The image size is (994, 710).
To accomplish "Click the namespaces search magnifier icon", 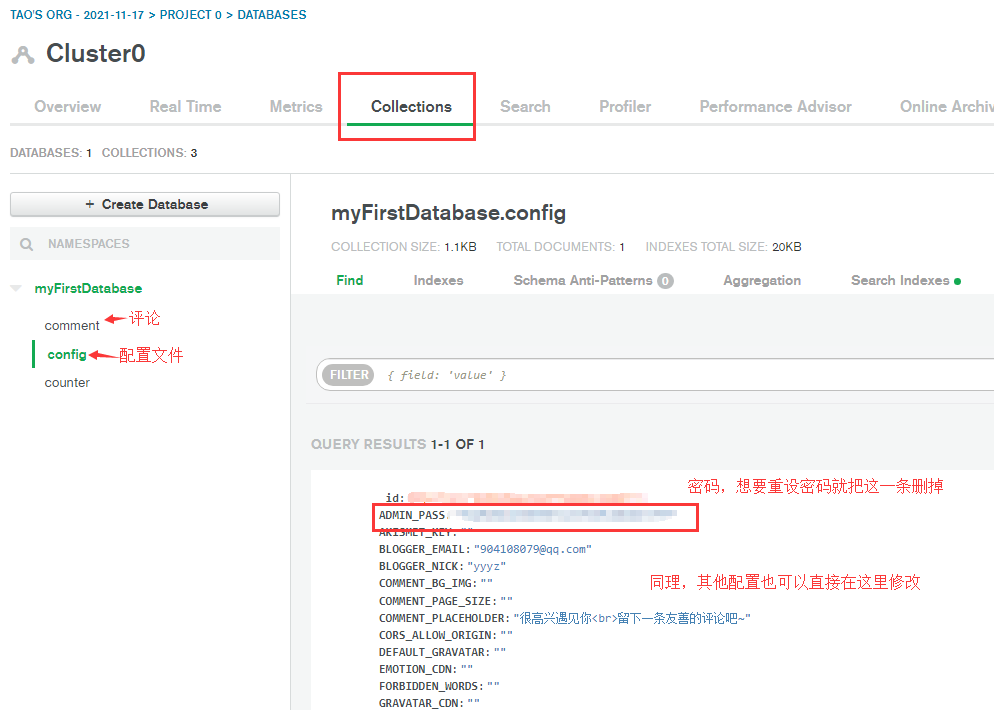I will (x=27, y=244).
